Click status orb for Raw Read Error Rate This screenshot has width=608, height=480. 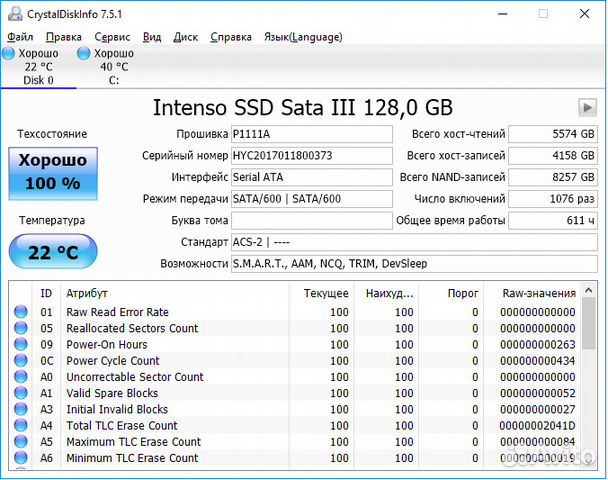20,312
